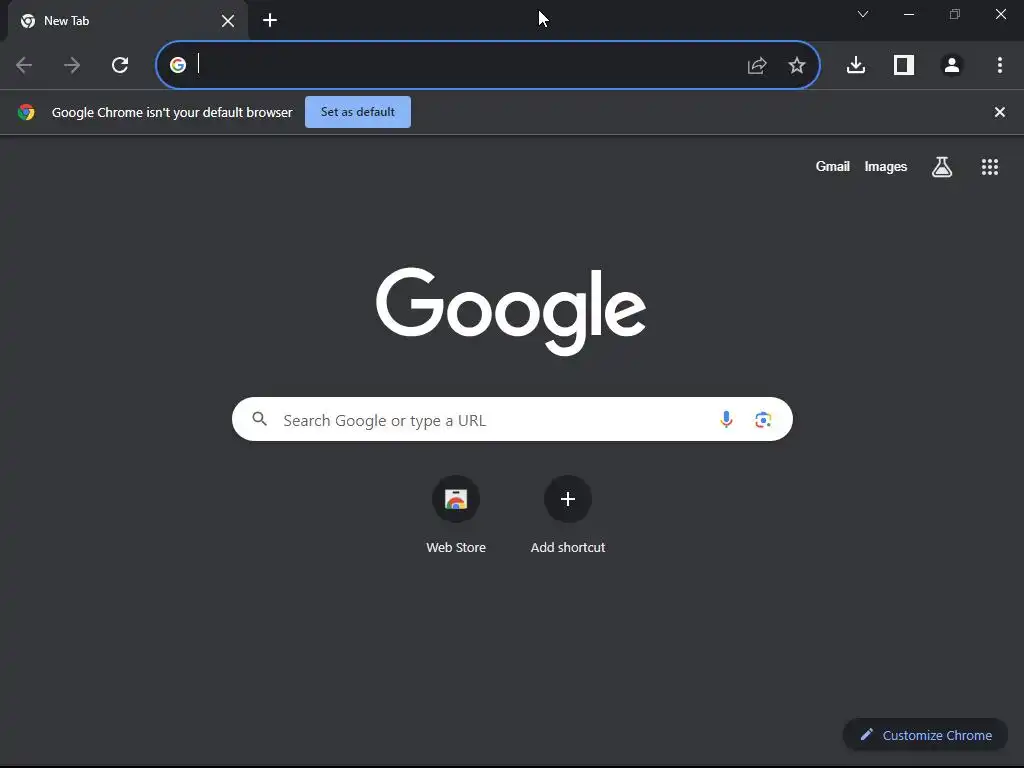Click Customize Chrome button
The image size is (1024, 768).
point(926,735)
